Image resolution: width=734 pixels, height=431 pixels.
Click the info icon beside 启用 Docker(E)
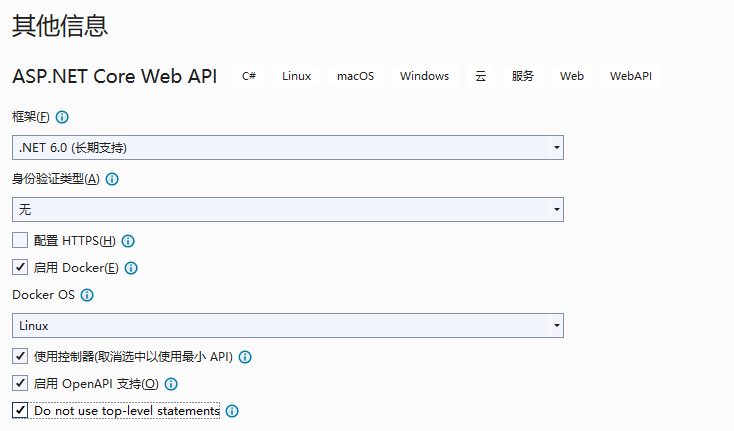pyautogui.click(x=131, y=268)
